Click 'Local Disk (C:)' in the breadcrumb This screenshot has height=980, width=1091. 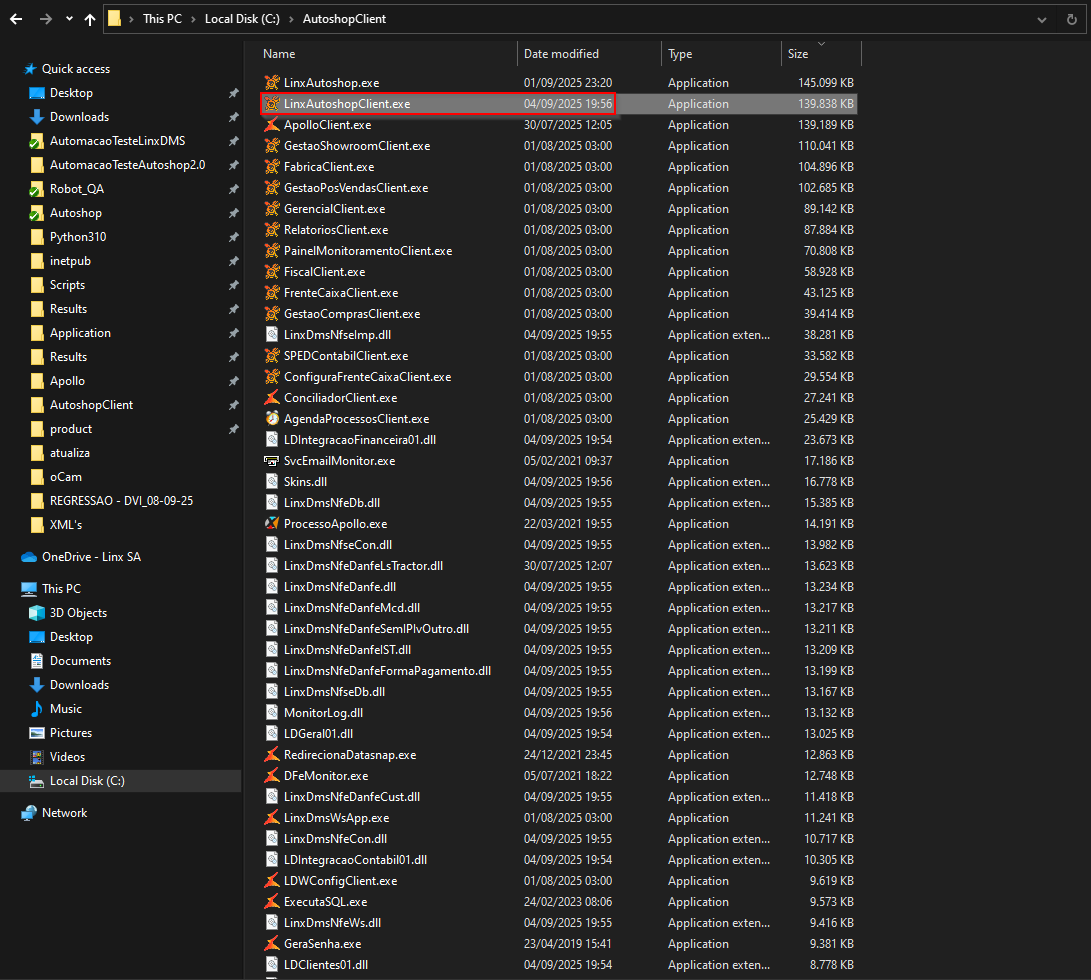coord(242,19)
